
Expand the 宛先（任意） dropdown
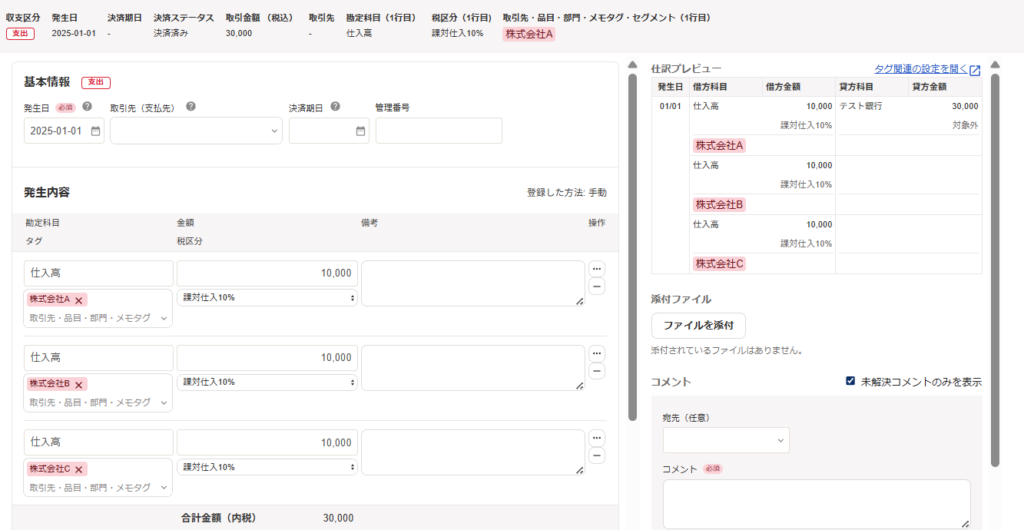click(x=725, y=440)
